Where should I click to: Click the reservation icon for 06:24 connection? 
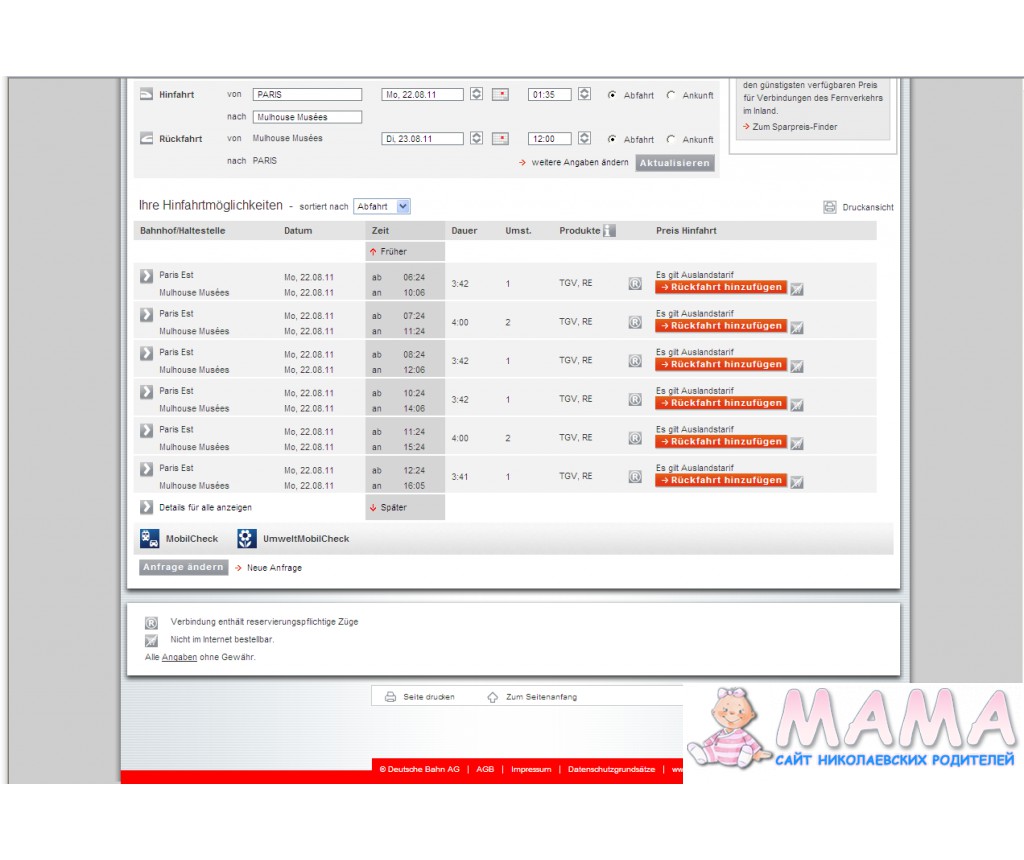tap(635, 284)
